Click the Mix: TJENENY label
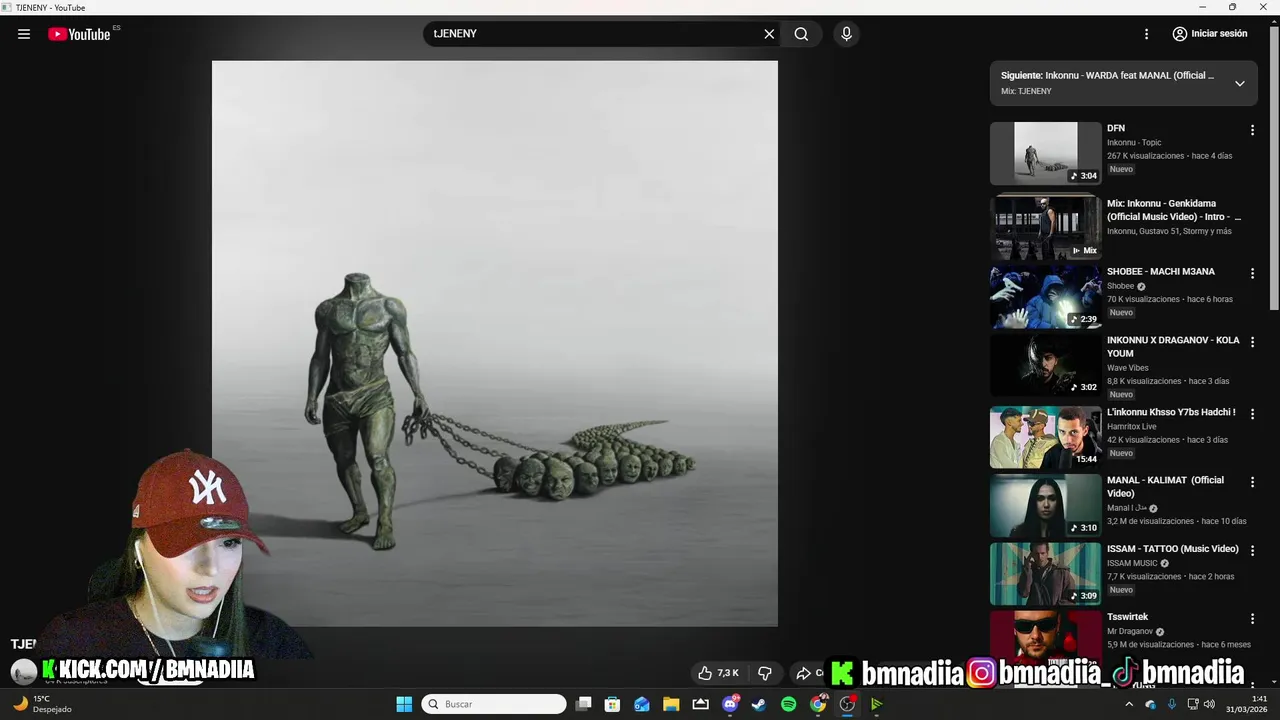 (1026, 91)
